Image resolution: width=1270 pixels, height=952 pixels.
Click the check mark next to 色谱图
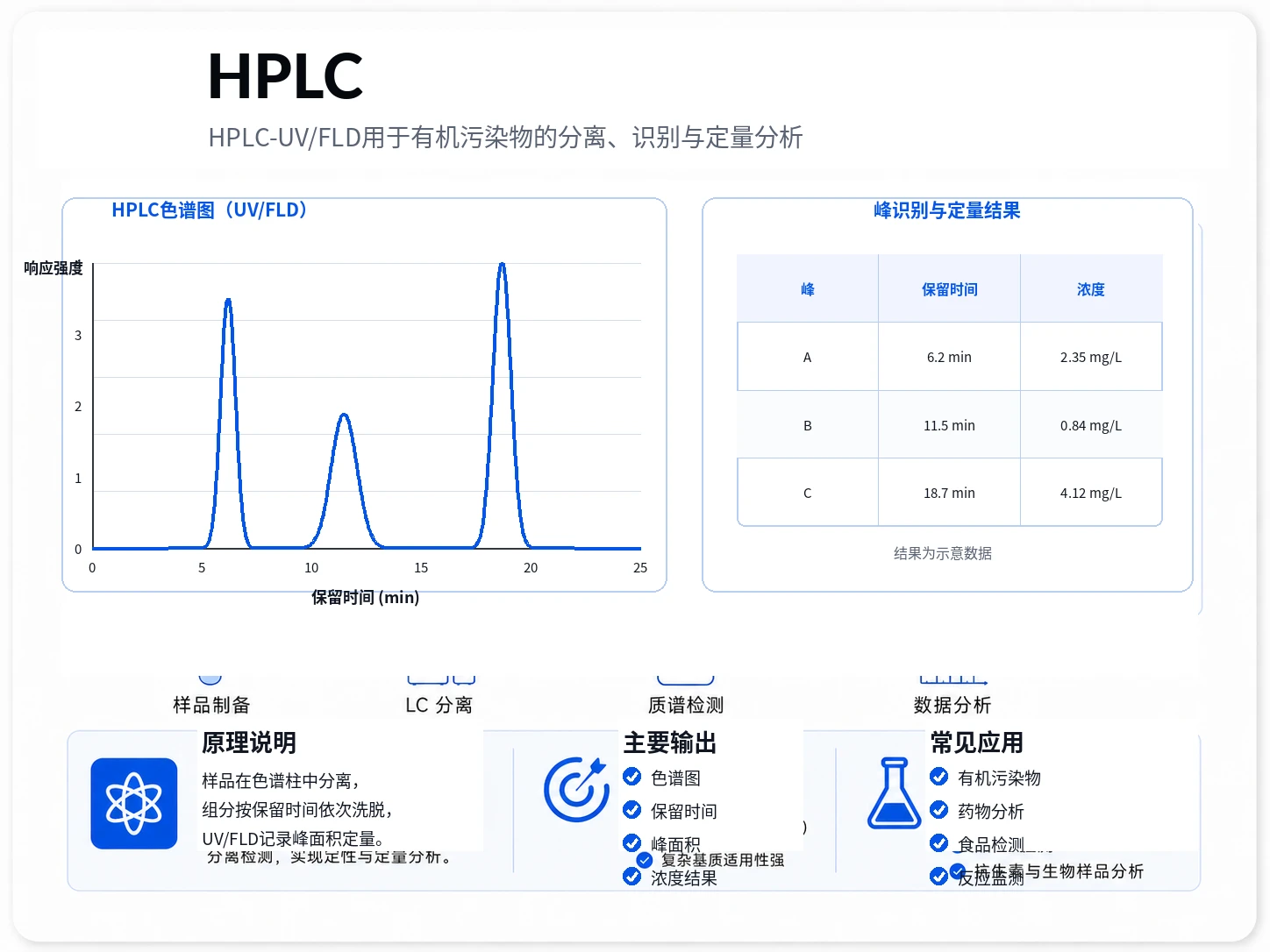(631, 777)
